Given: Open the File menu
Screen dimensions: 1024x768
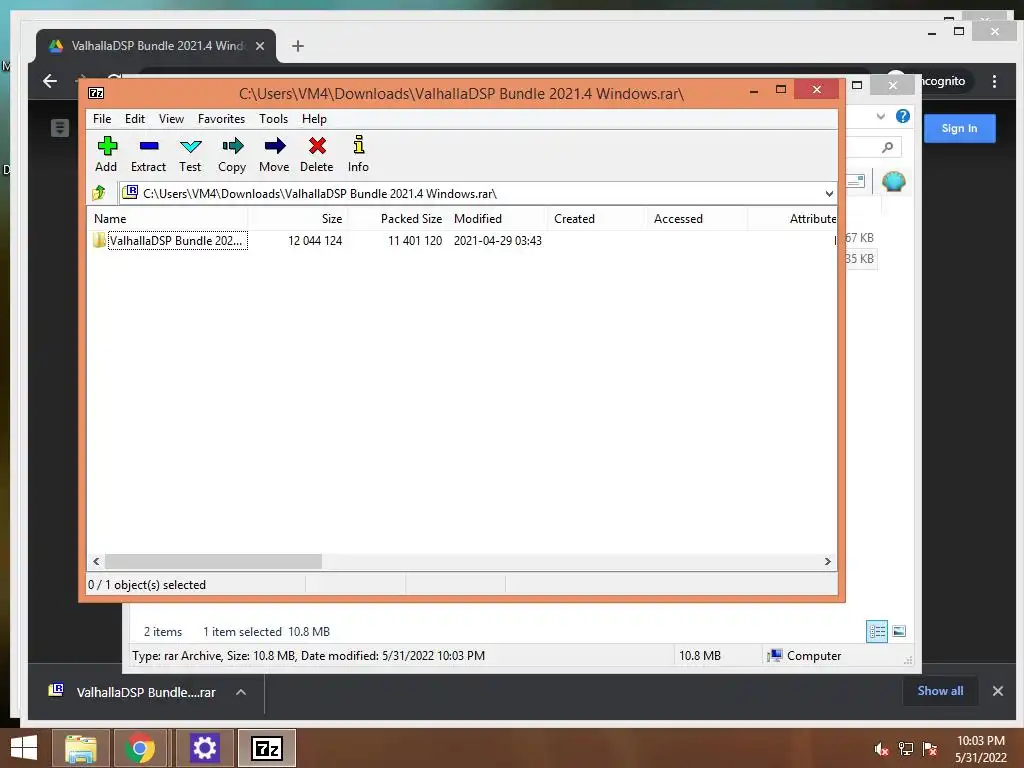Looking at the screenshot, I should click(x=102, y=119).
